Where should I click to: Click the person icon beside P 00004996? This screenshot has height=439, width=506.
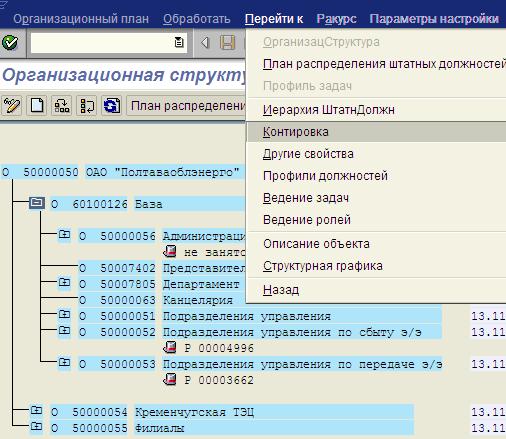point(170,347)
